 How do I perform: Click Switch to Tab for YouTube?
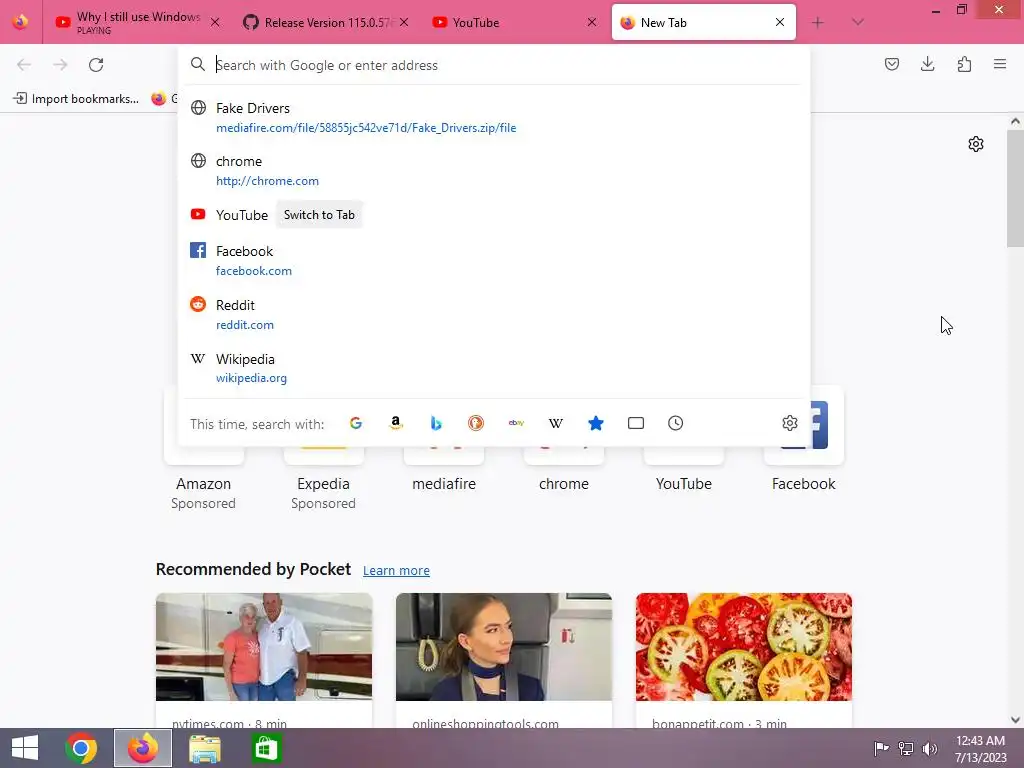point(319,215)
